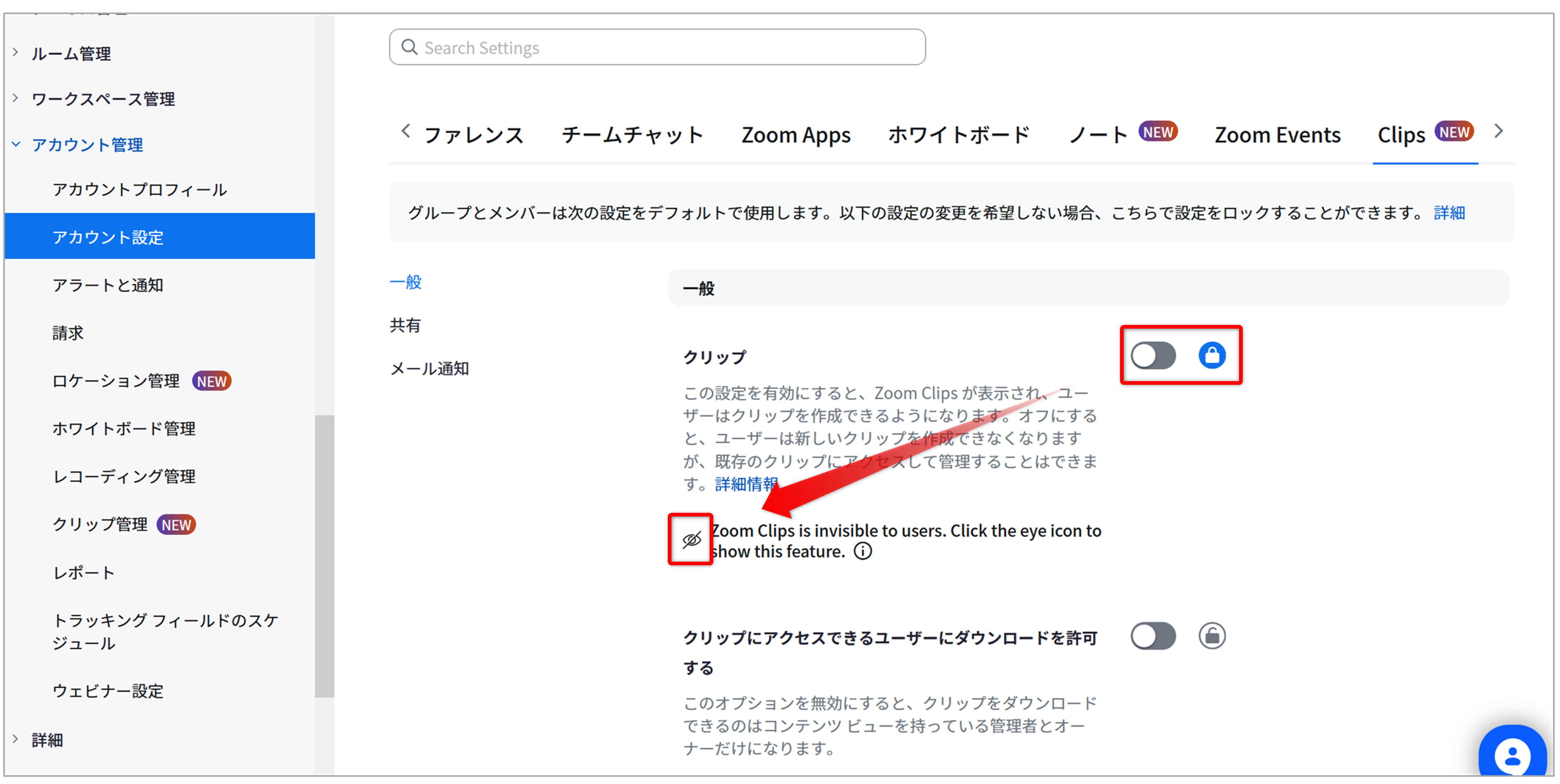Screen dimensions: 1560x784
Task: Click the unlocked lock icon for download setting
Action: click(1212, 635)
